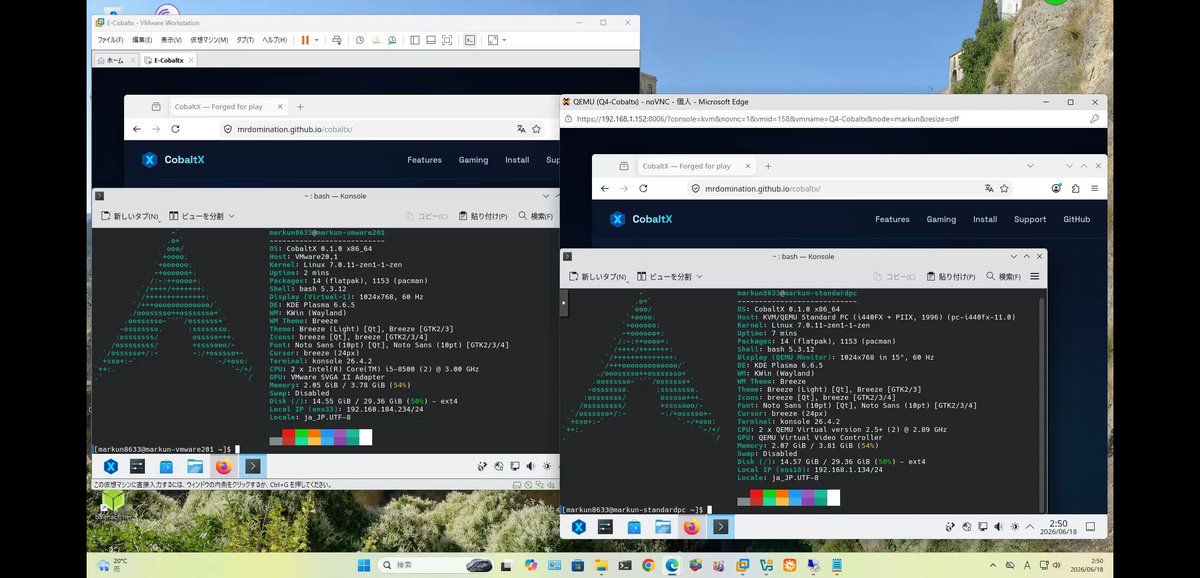Click Edge address bar in QEMU noVNC window
Screen dimensions: 1200x578
click(x=830, y=118)
